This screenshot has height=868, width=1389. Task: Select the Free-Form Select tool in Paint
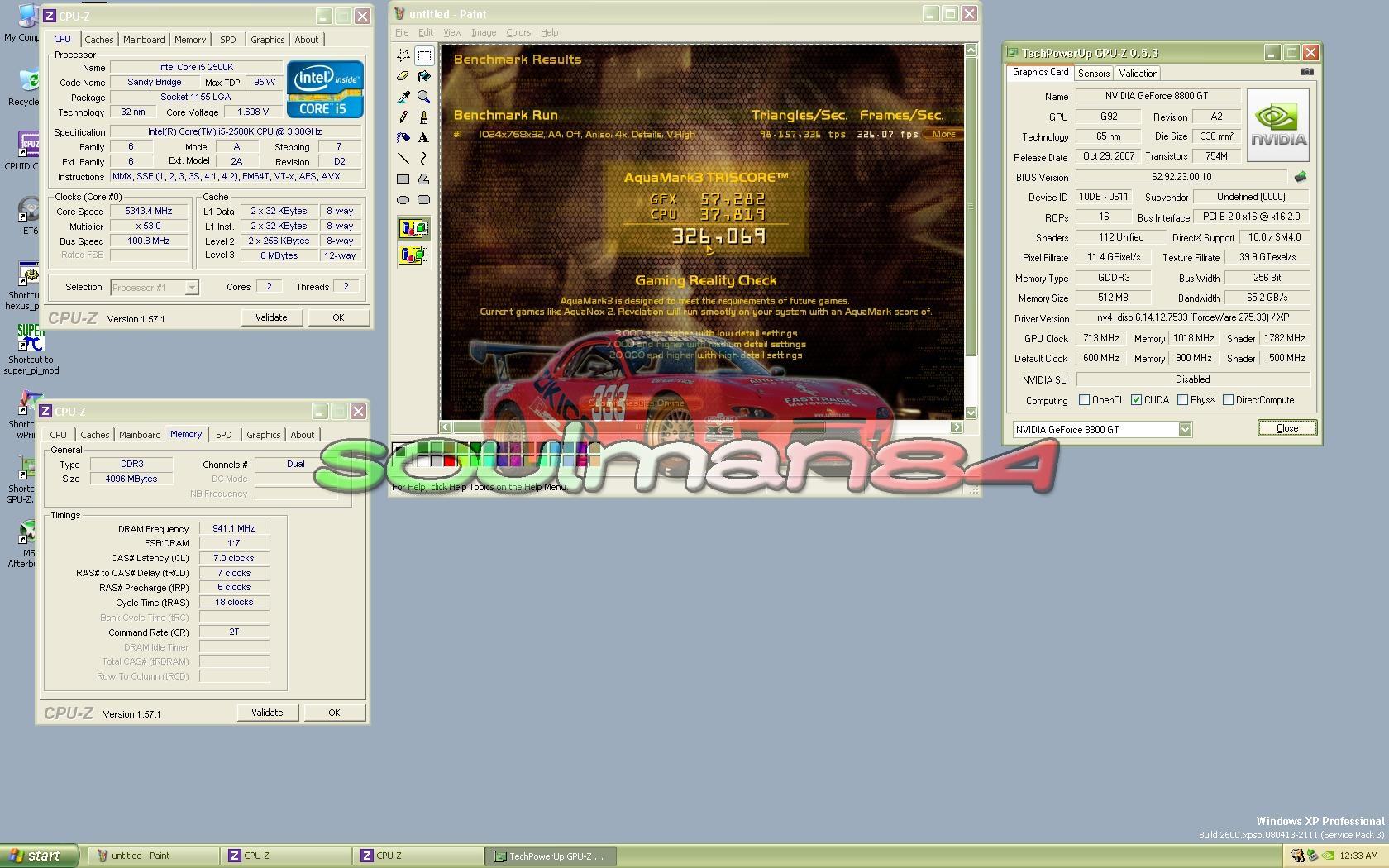(x=403, y=55)
